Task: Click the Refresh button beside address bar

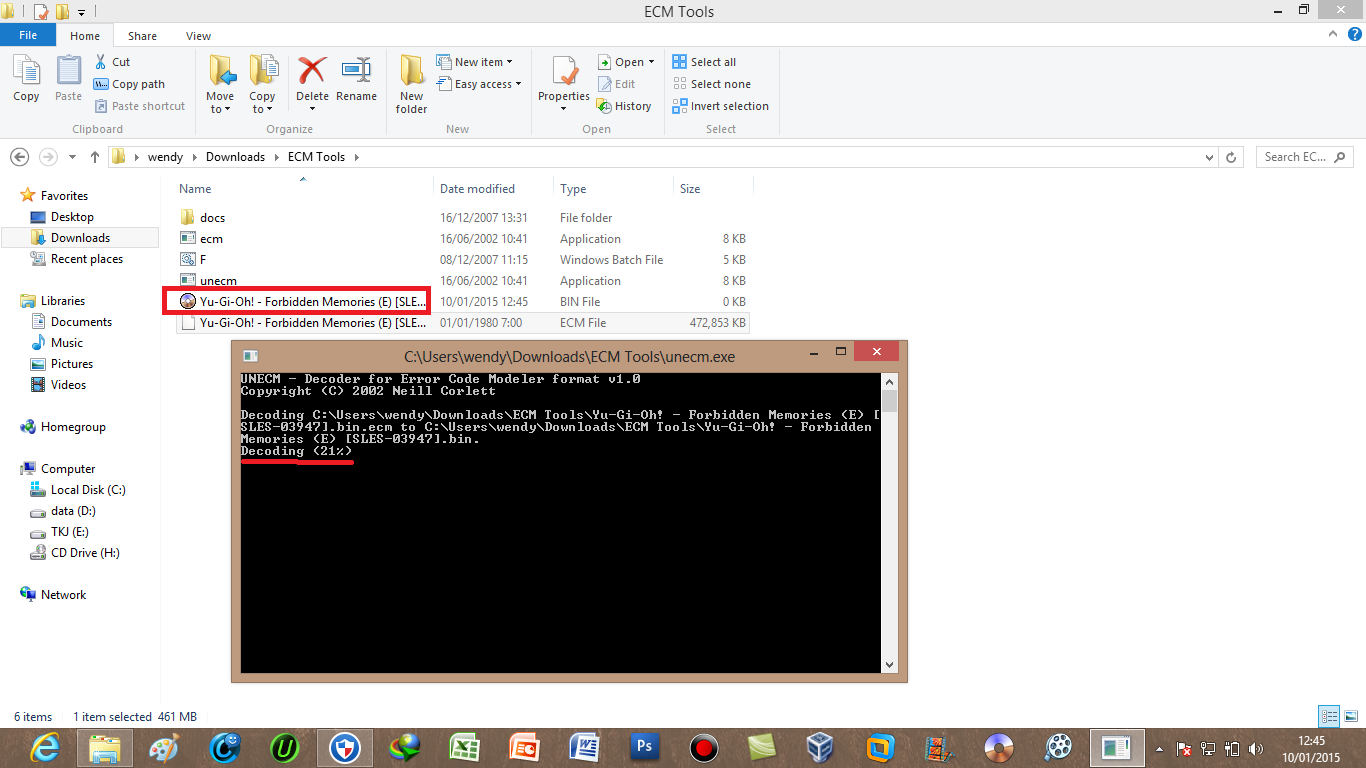Action: tap(1232, 157)
